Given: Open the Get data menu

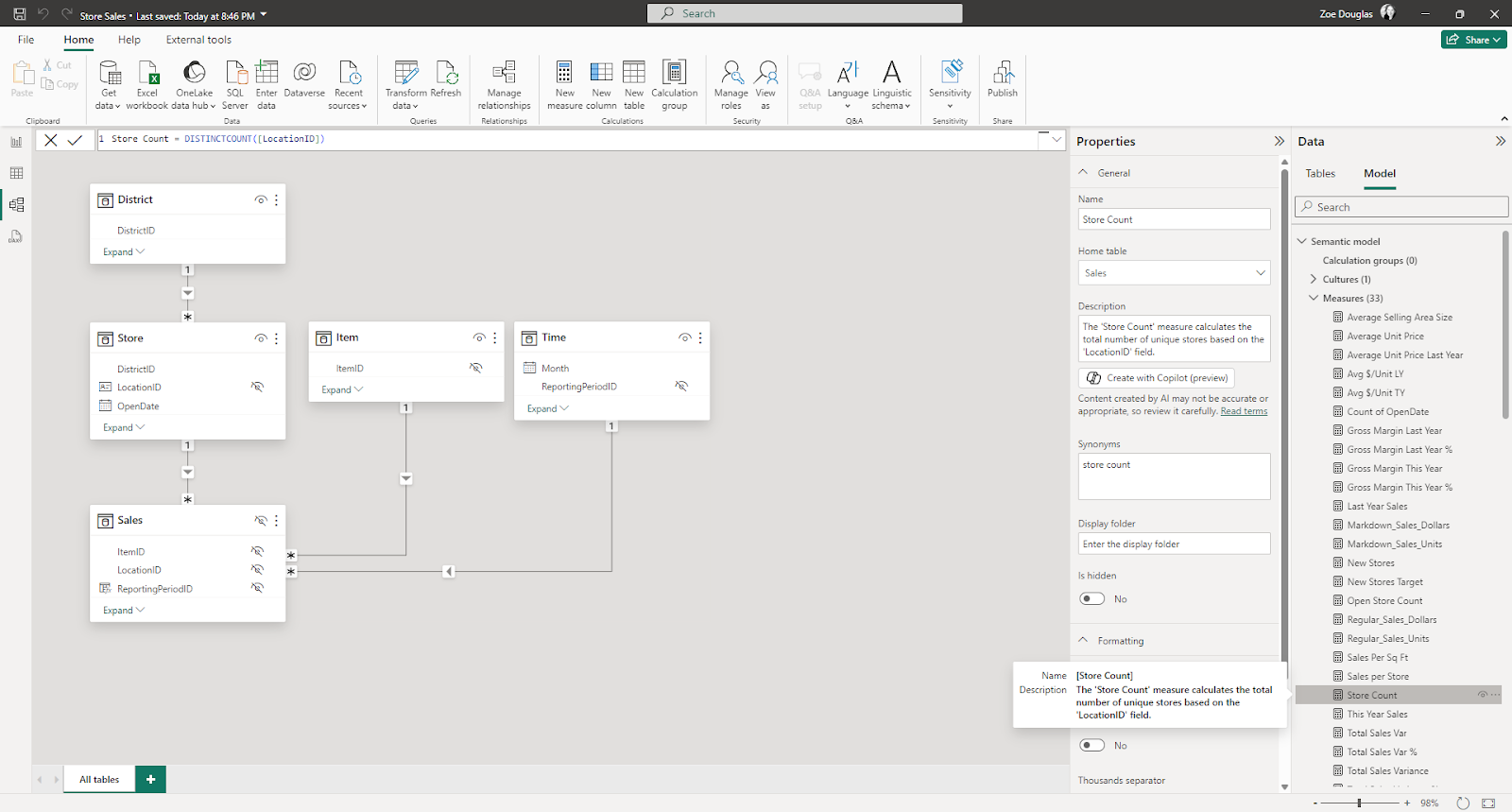Looking at the screenshot, I should pyautogui.click(x=109, y=85).
